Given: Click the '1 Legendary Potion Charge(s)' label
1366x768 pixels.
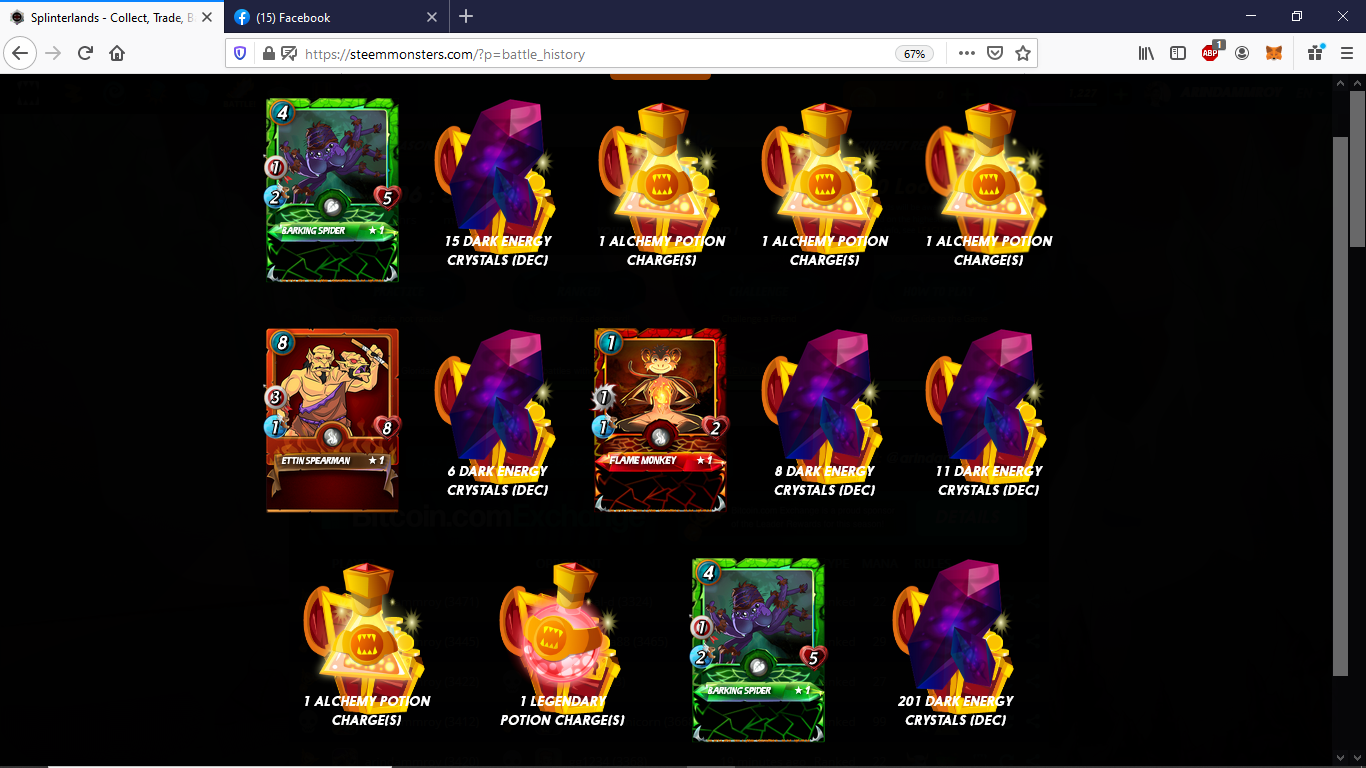Looking at the screenshot, I should click(x=563, y=710).
